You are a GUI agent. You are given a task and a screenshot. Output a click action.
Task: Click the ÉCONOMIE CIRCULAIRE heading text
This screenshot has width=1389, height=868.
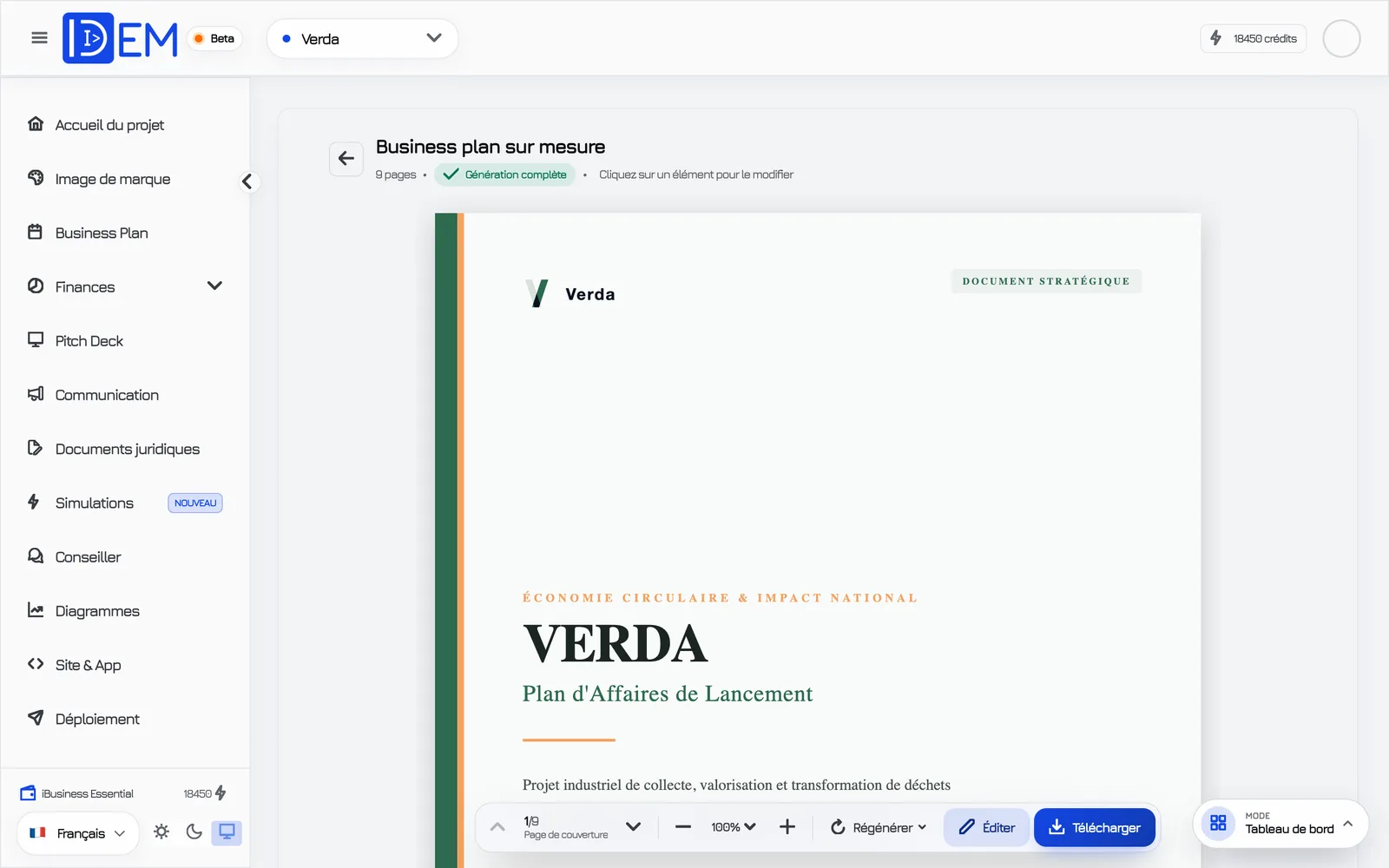click(x=720, y=598)
